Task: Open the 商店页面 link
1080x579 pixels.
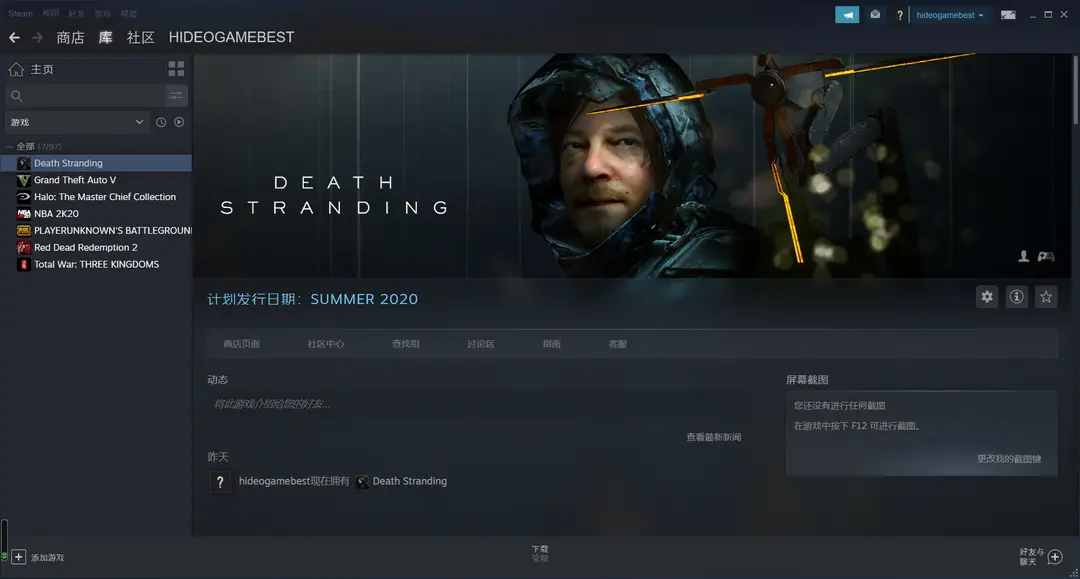Action: coord(242,344)
